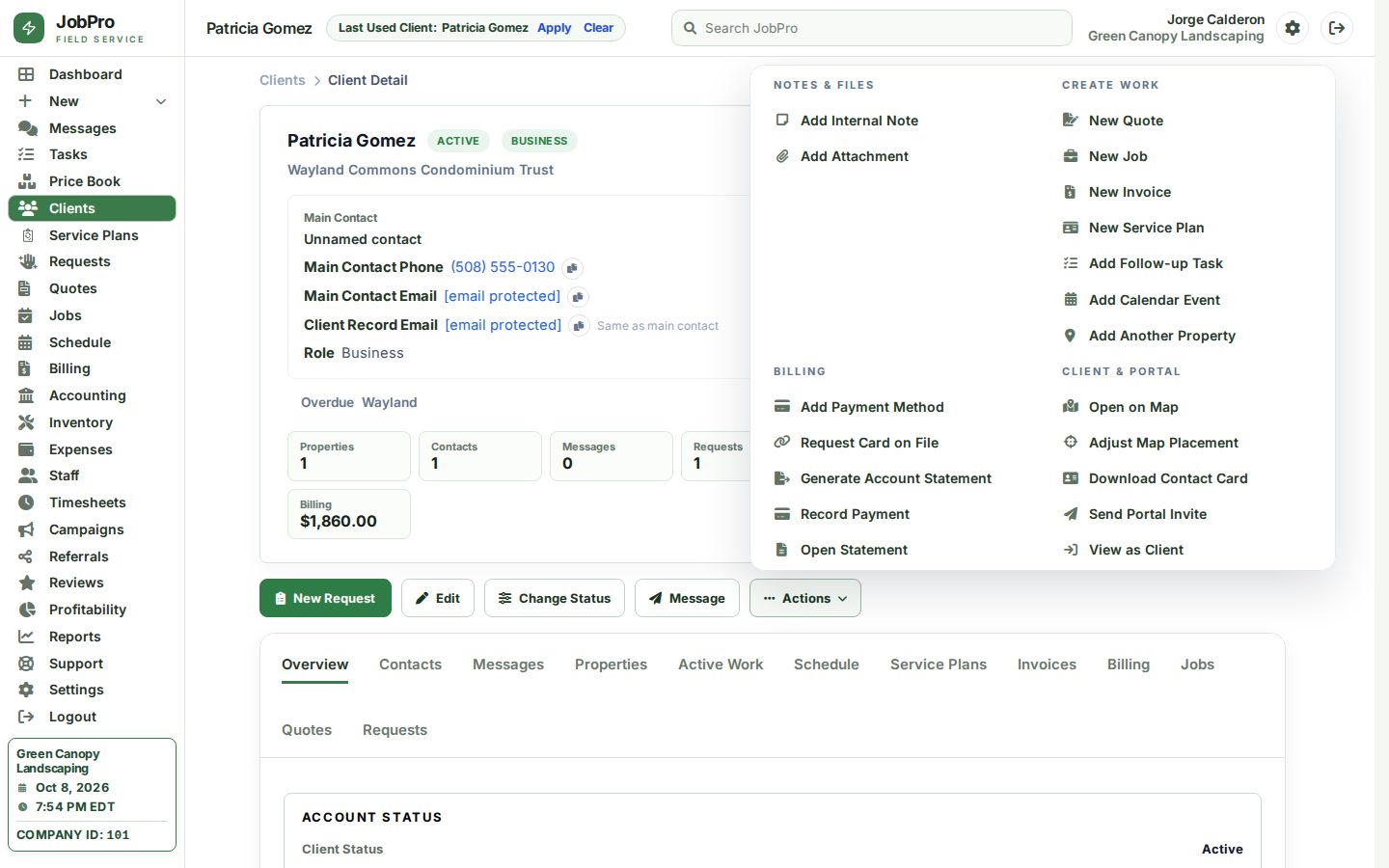Switch to the Invoices tab
Screen dimensions: 1389x868
tap(1047, 665)
